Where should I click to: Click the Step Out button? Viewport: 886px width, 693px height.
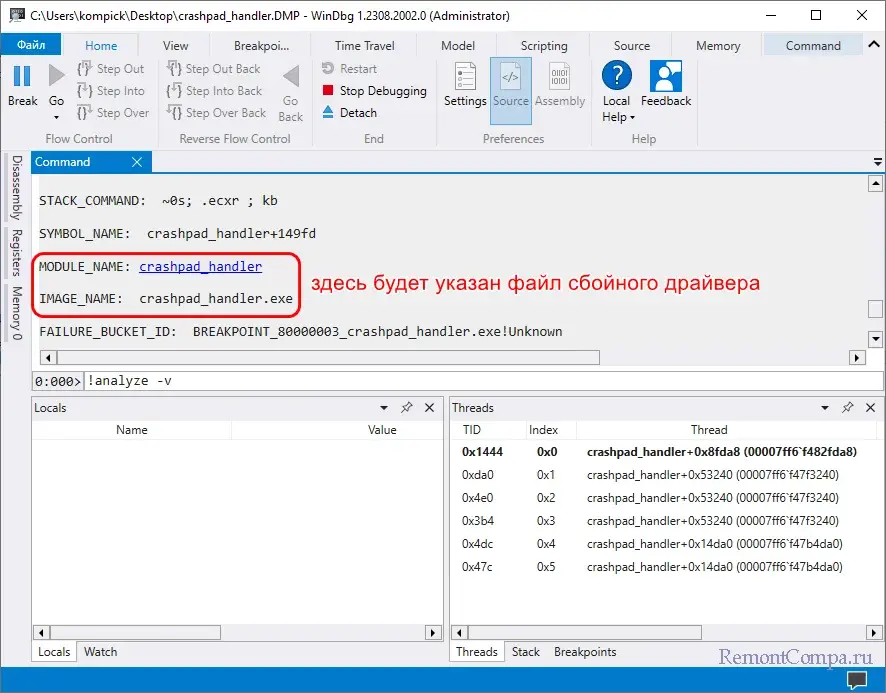tap(111, 69)
